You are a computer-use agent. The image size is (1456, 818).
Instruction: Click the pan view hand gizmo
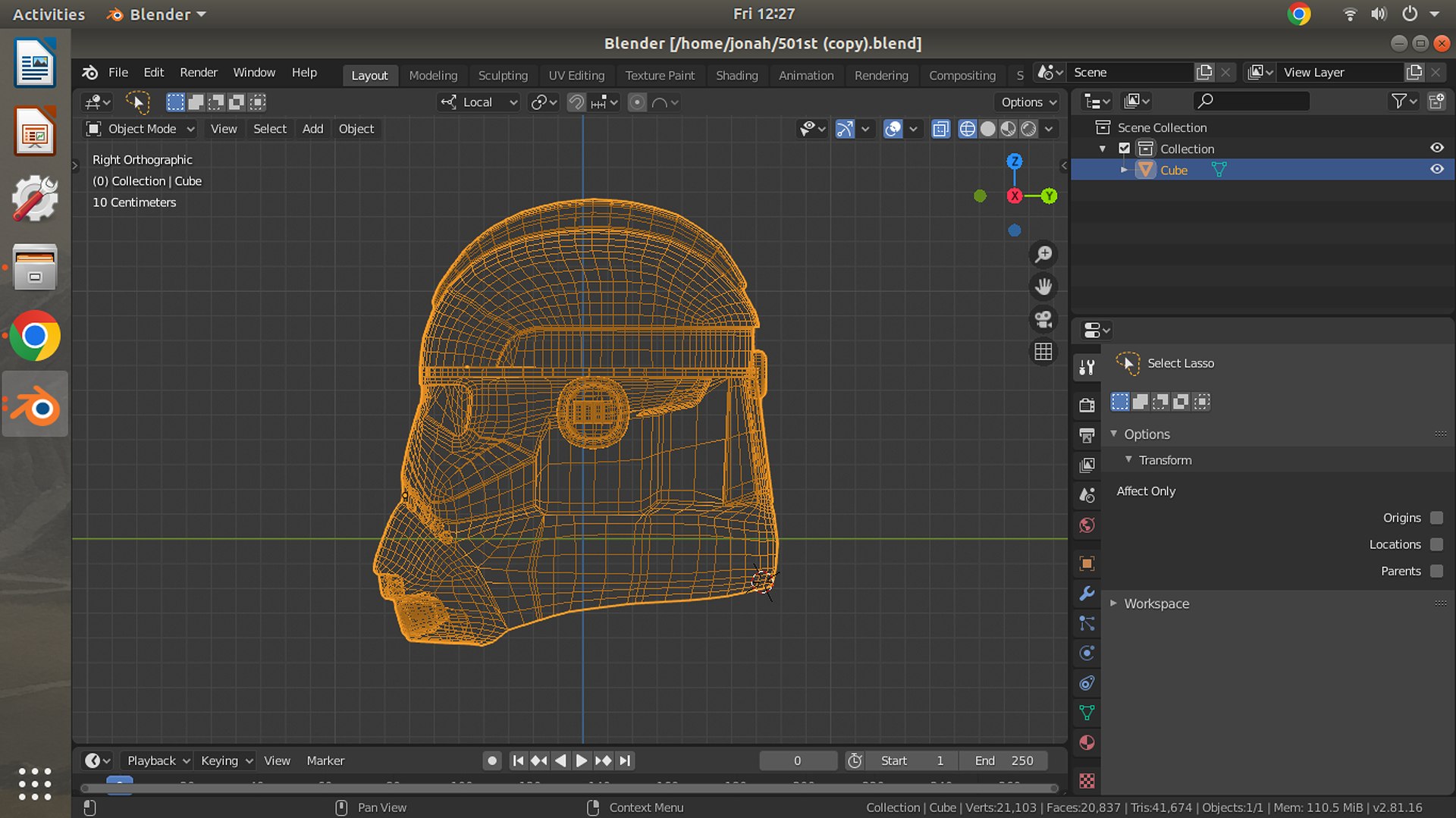pos(1043,287)
